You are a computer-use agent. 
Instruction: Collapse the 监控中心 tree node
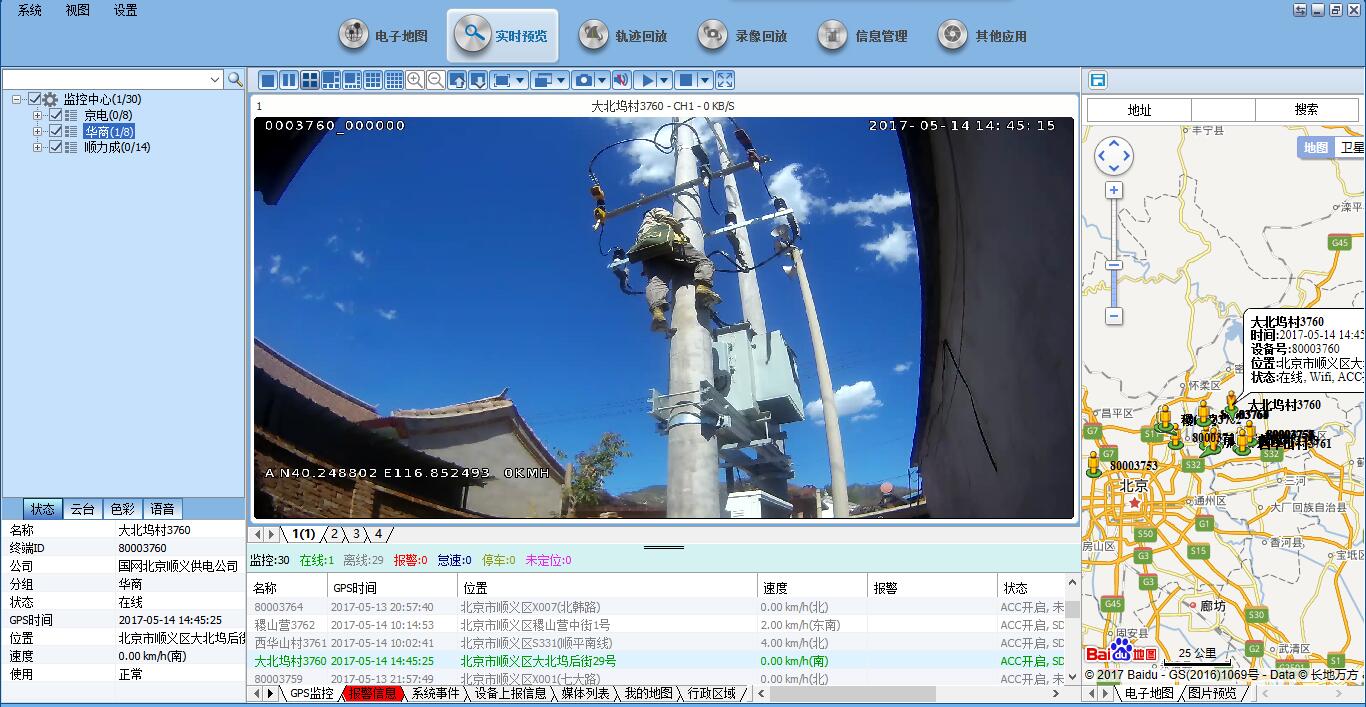17,99
